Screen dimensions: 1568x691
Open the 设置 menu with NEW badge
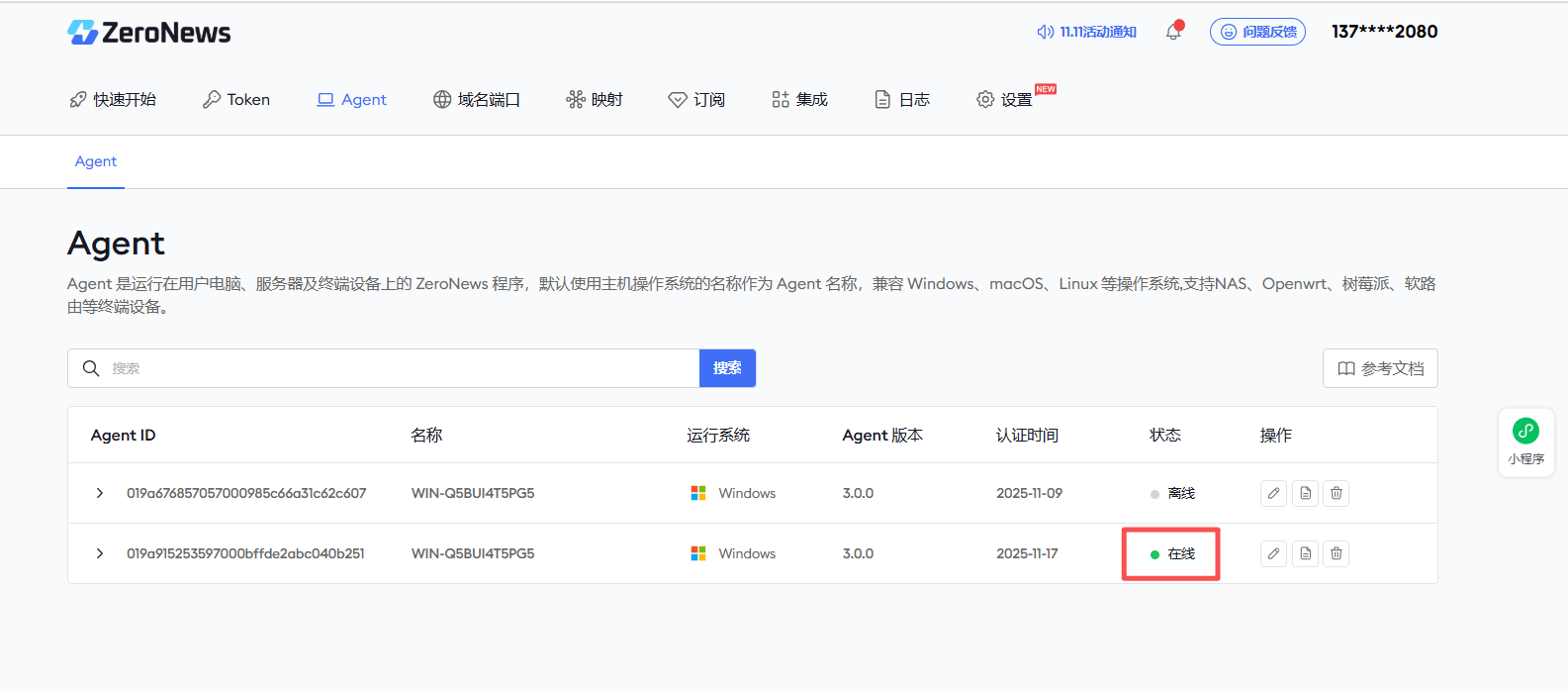tap(1005, 99)
